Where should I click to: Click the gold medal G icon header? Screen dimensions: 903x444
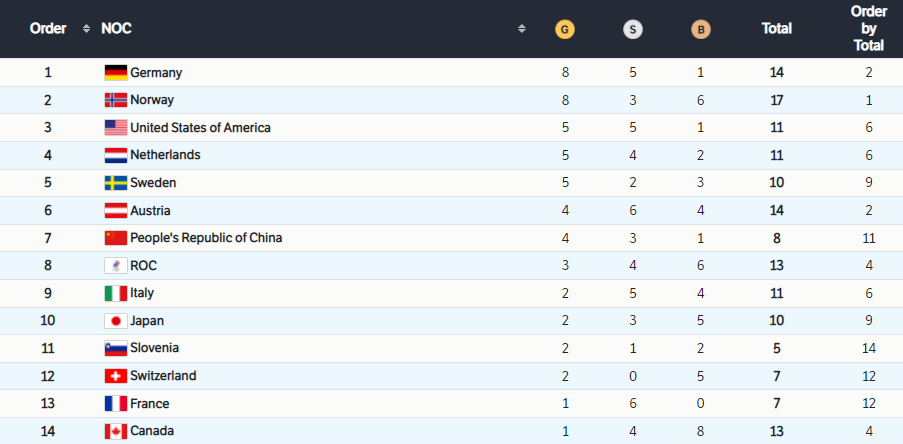pyautogui.click(x=564, y=30)
